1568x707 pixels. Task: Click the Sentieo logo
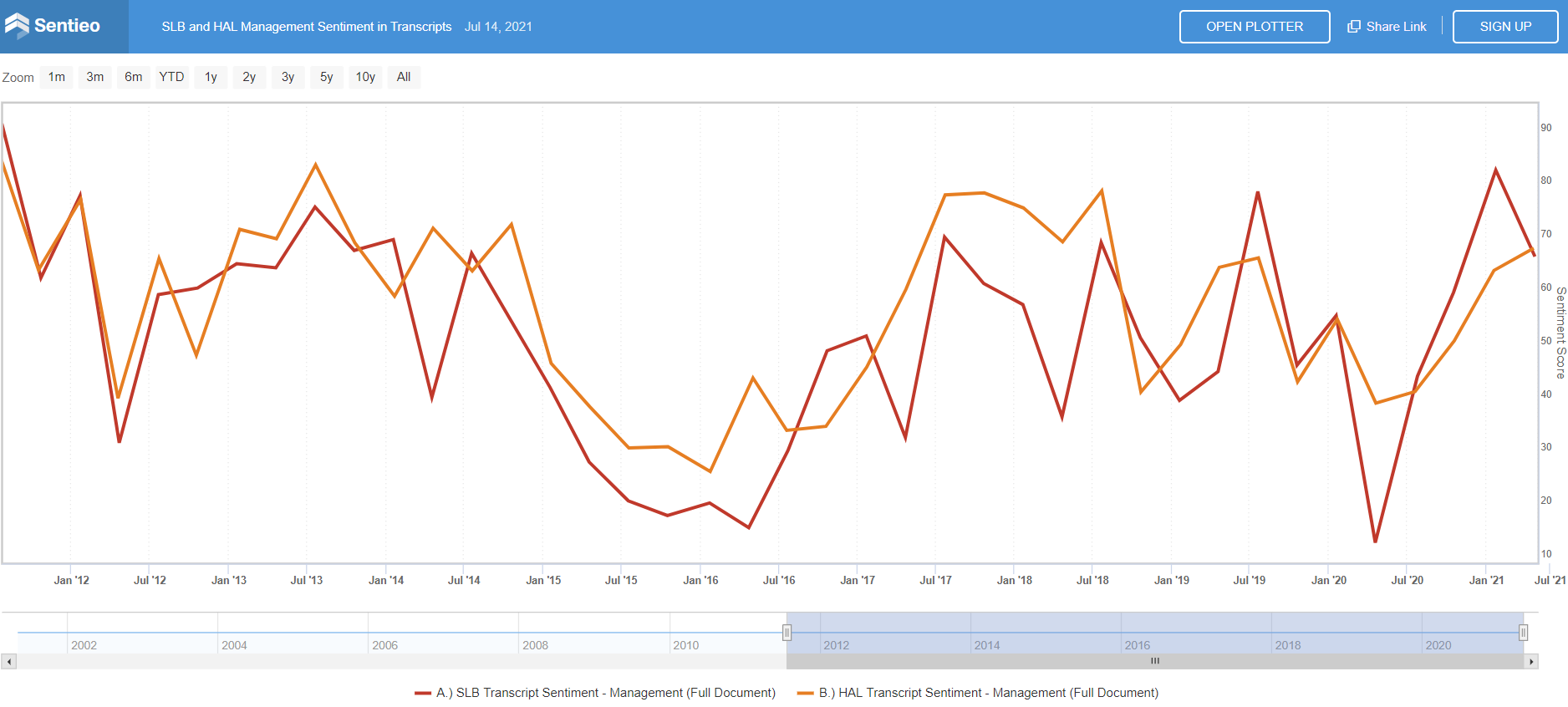[x=53, y=26]
